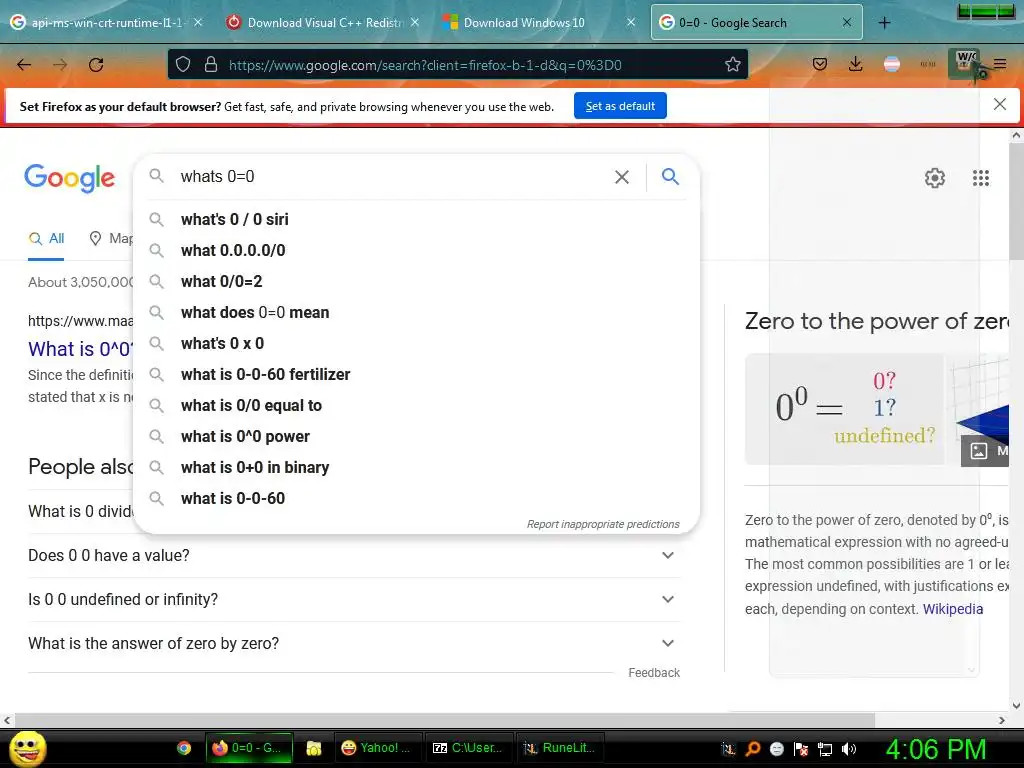The image size is (1024, 768).
Task: Choose suggestion "what is 0/0 equal to"
Action: tap(416, 406)
